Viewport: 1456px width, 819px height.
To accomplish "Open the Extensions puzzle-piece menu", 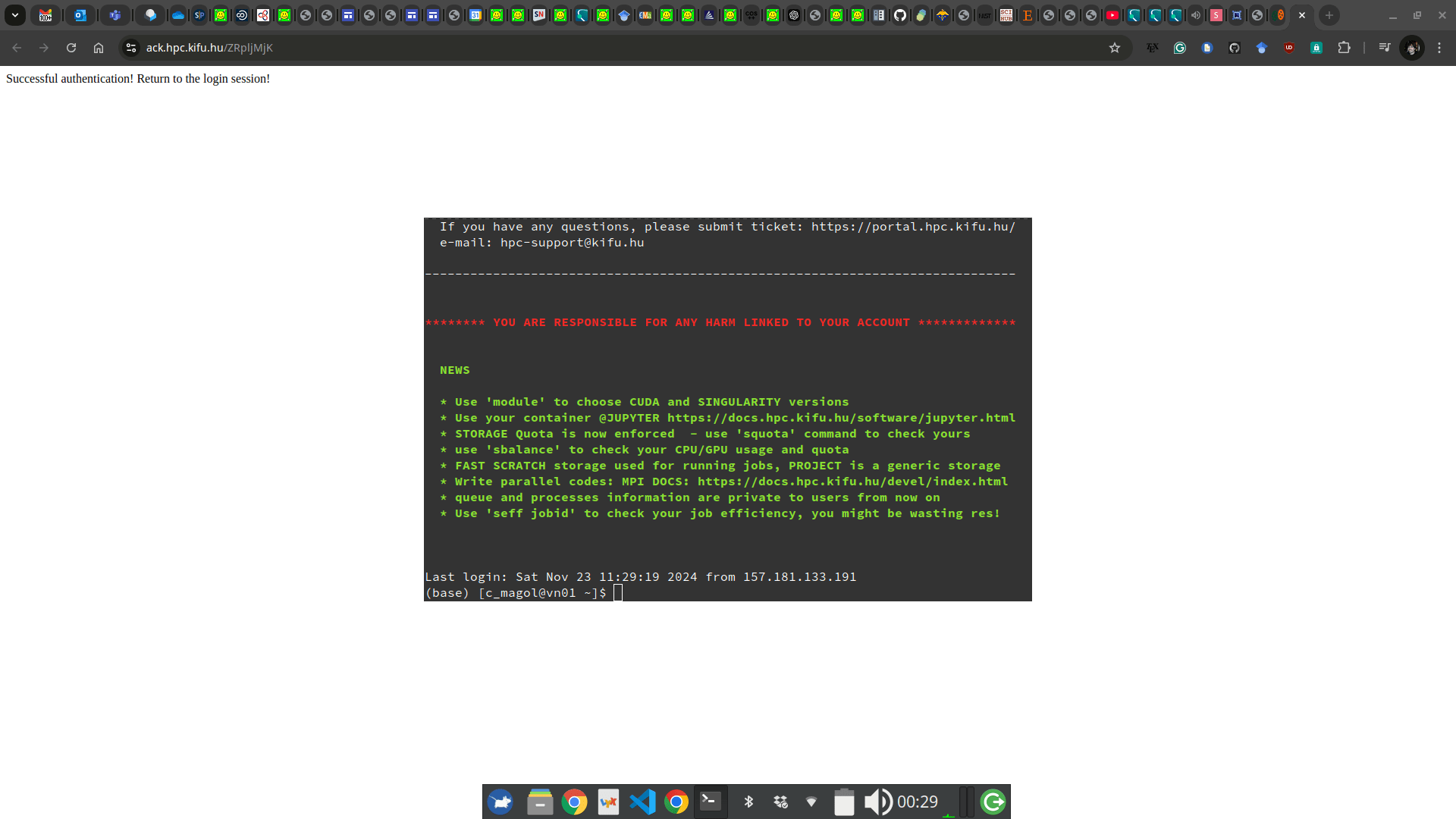I will (1345, 48).
